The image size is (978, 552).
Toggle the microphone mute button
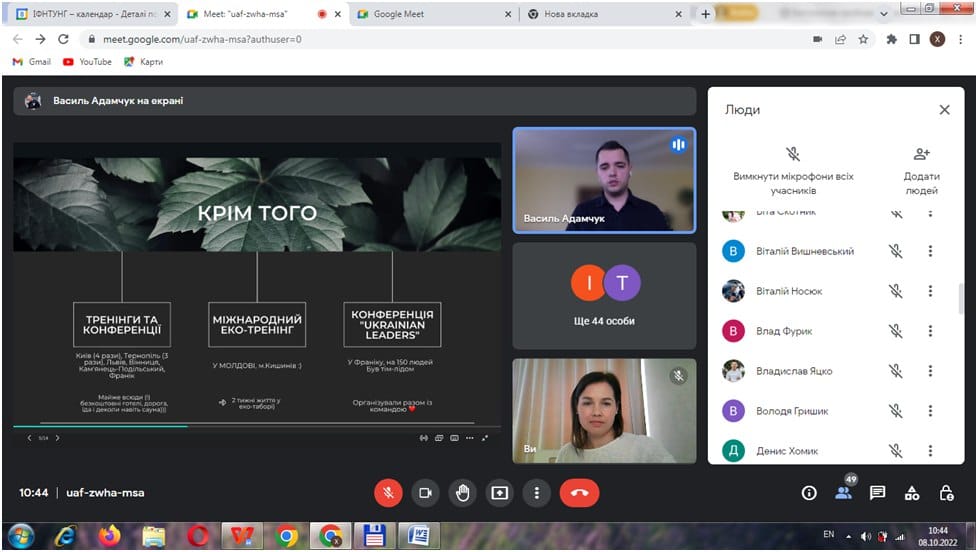coord(388,493)
